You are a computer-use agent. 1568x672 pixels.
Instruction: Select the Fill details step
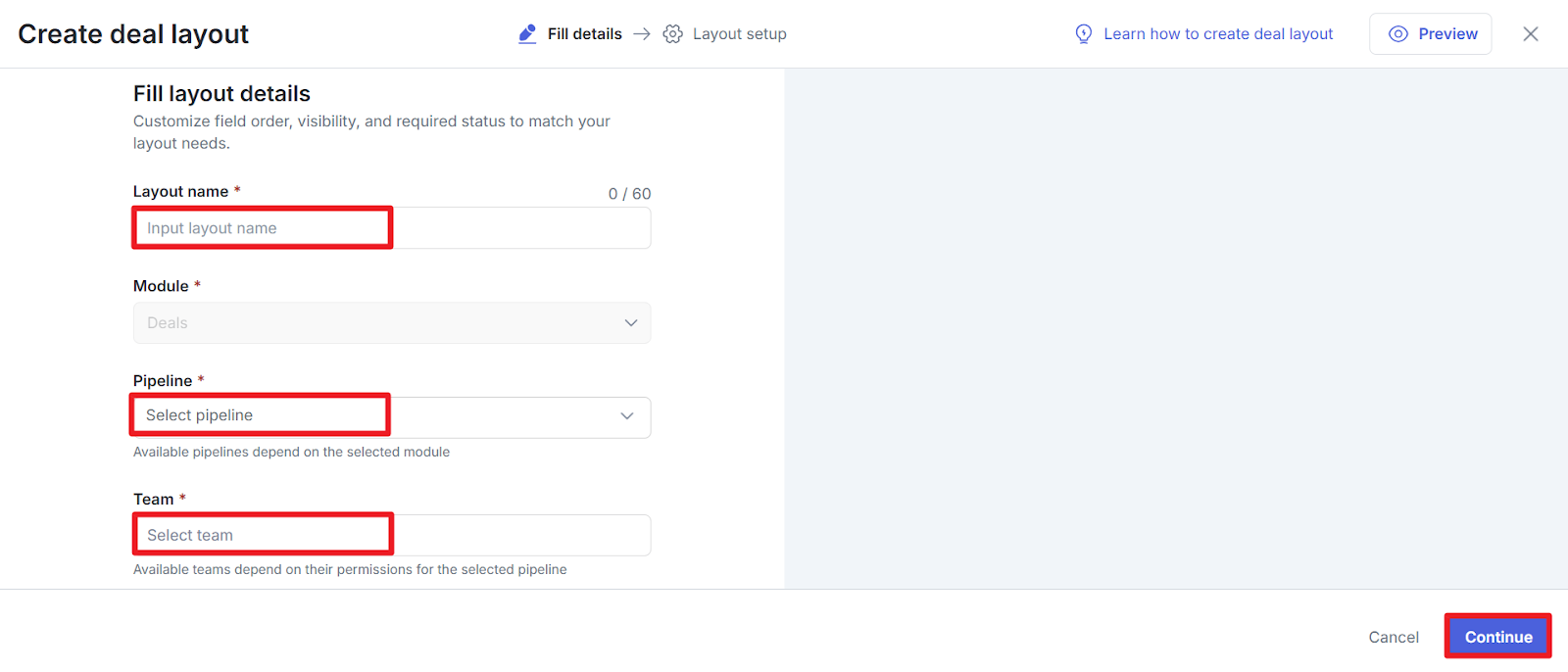584,34
